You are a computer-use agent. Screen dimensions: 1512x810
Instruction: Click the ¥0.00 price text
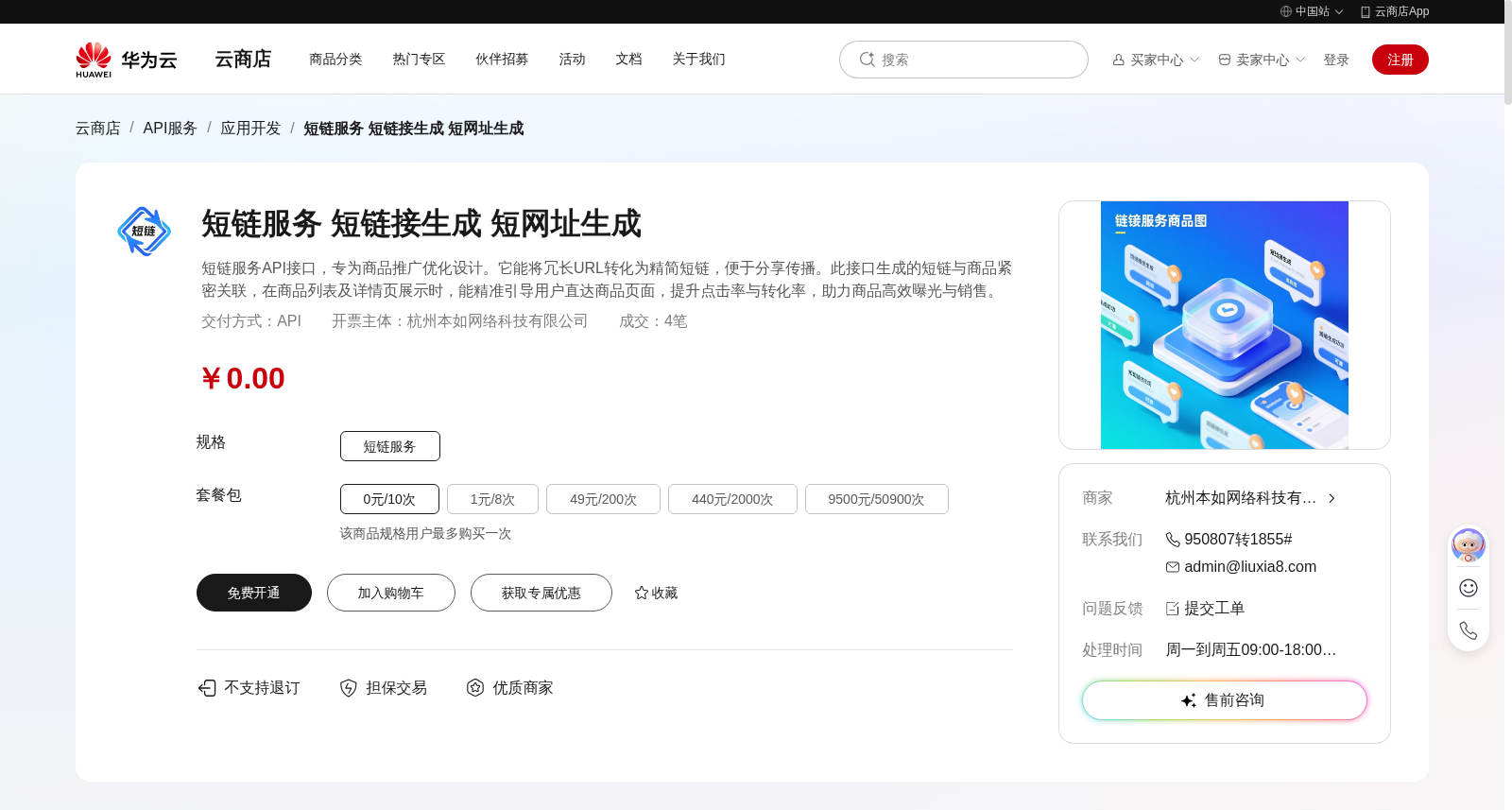[x=243, y=378]
